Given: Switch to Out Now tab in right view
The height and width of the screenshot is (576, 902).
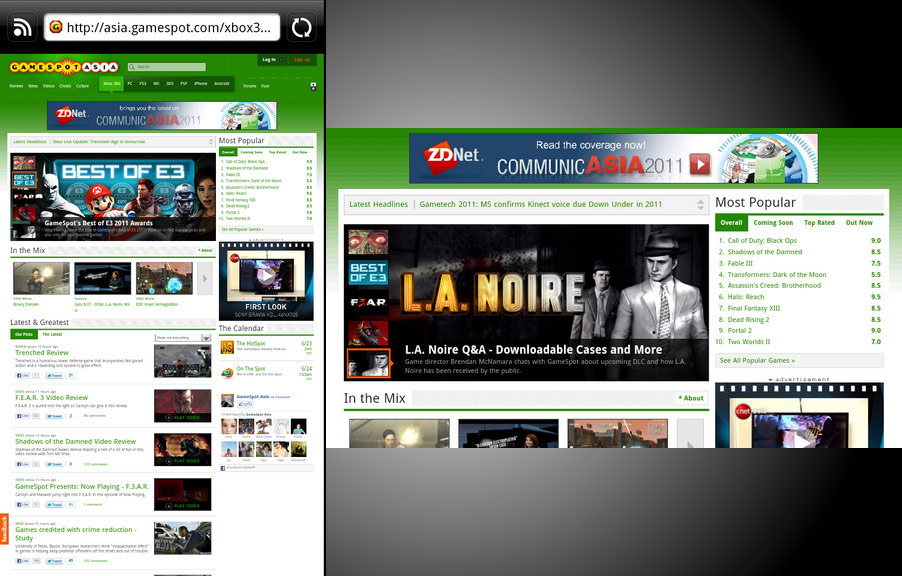Looking at the screenshot, I should pyautogui.click(x=859, y=223).
